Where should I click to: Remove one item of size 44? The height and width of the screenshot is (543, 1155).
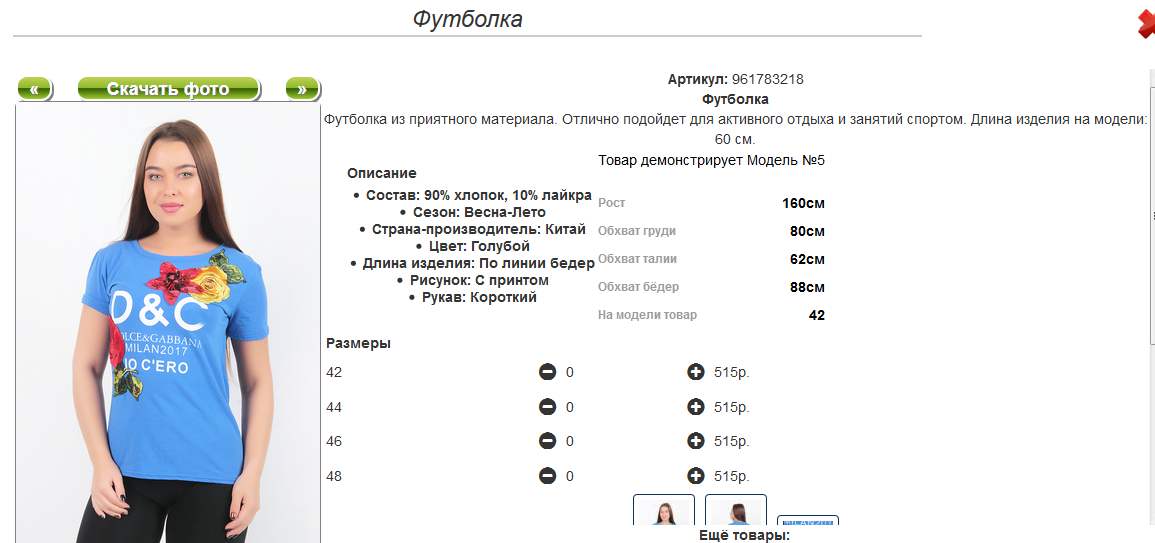547,407
